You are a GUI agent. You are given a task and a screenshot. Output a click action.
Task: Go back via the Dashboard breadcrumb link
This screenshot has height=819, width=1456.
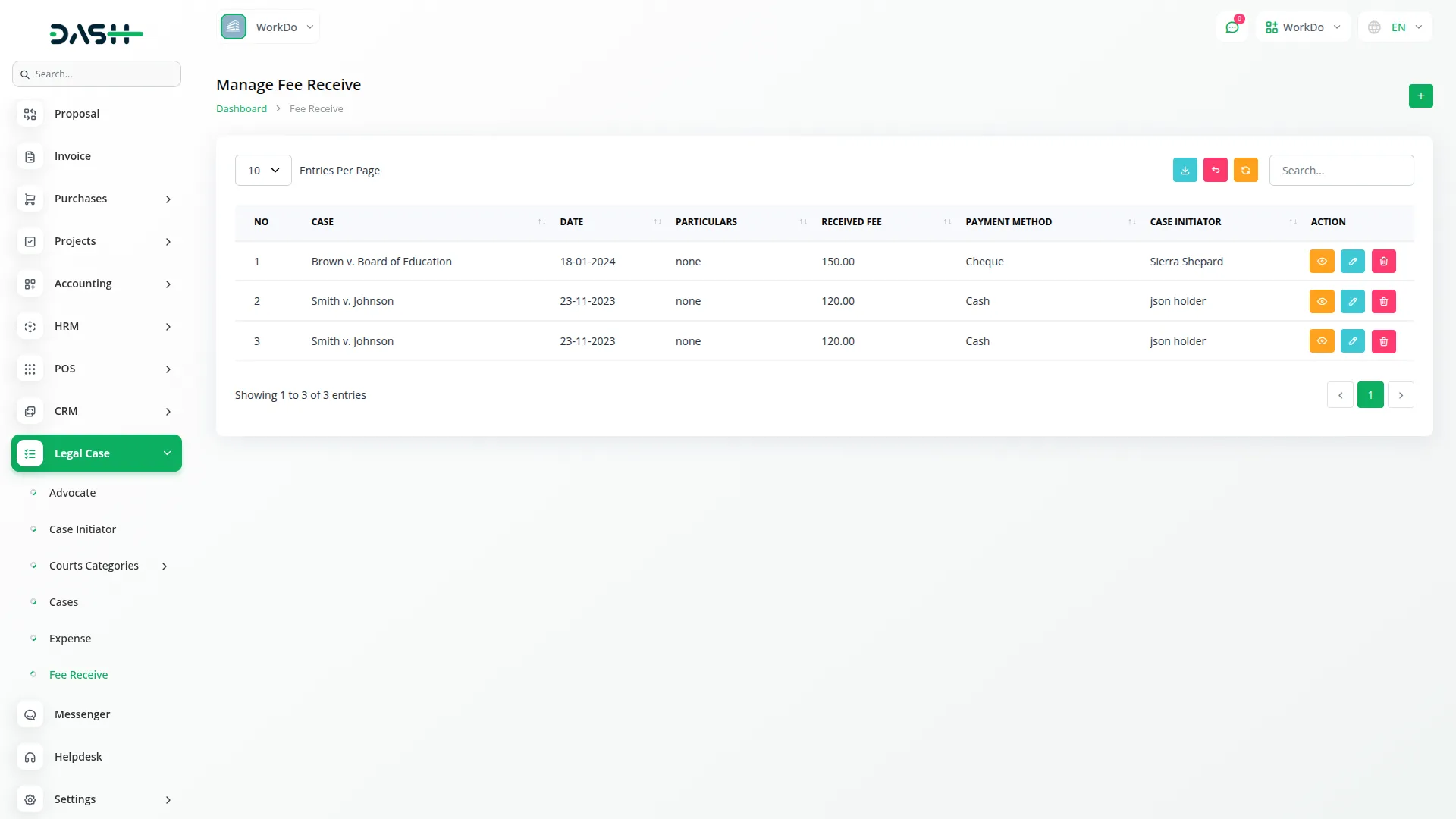240,108
